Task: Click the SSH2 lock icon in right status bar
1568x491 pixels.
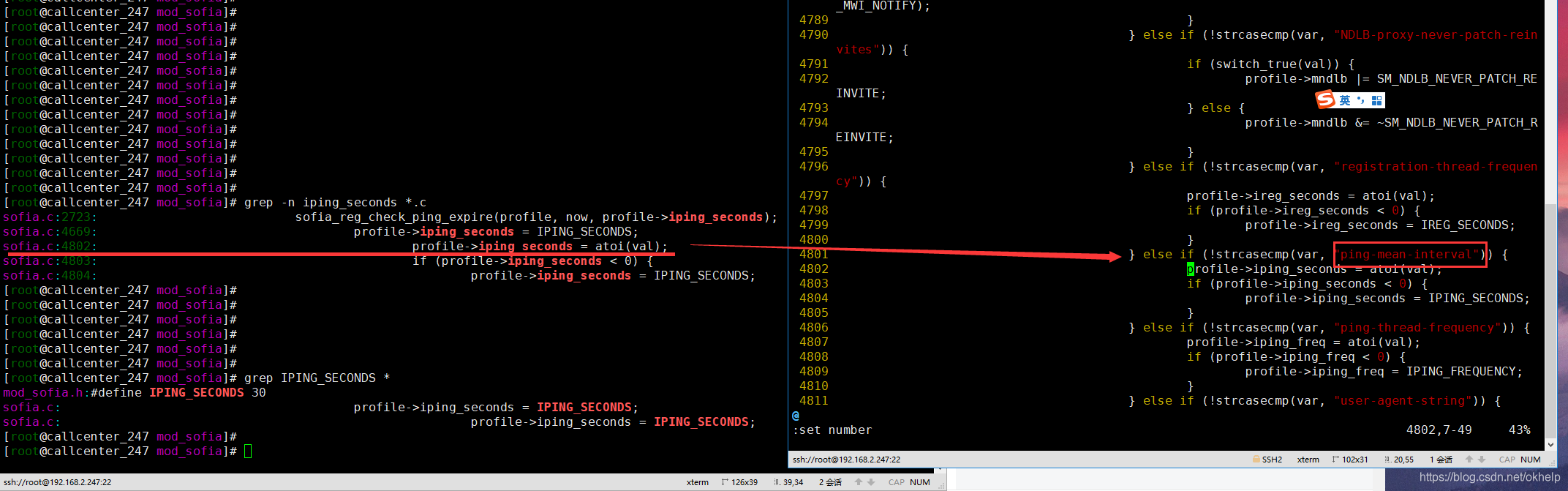Action: tap(1256, 460)
